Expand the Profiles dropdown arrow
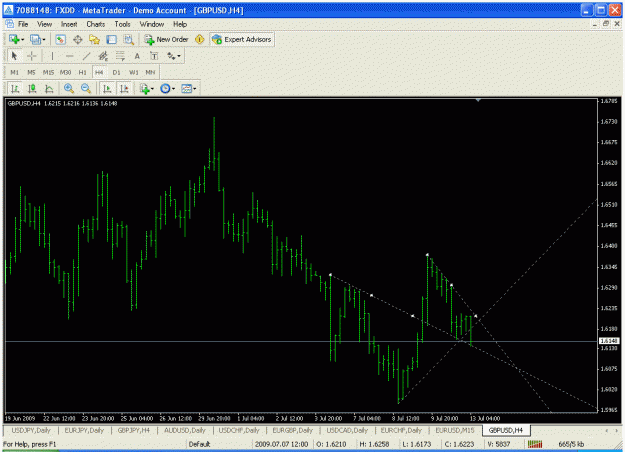Image resolution: width=625 pixels, height=452 pixels. tap(43, 40)
